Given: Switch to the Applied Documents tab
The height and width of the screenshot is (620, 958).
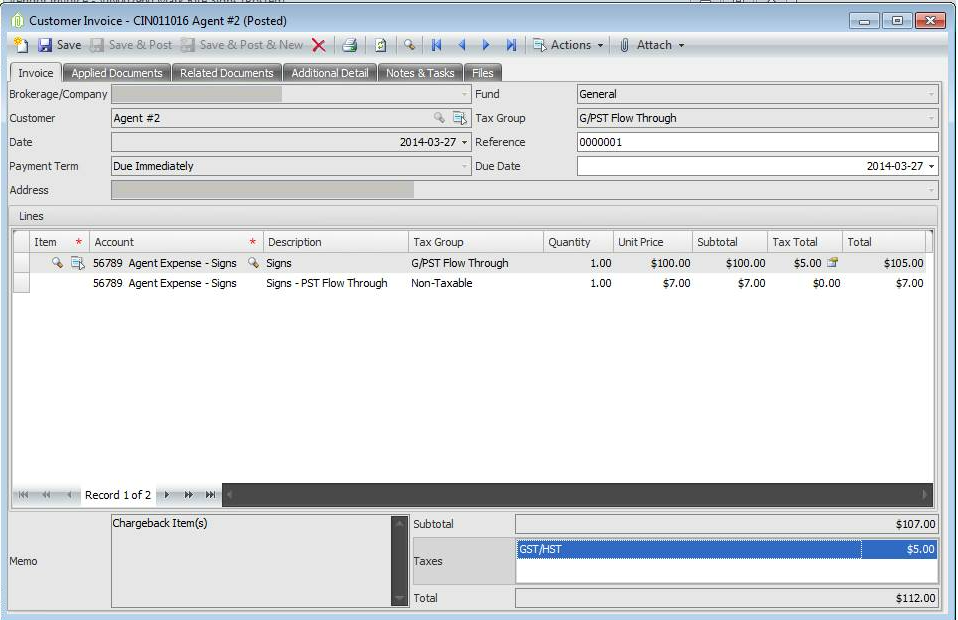Looking at the screenshot, I should tap(117, 73).
